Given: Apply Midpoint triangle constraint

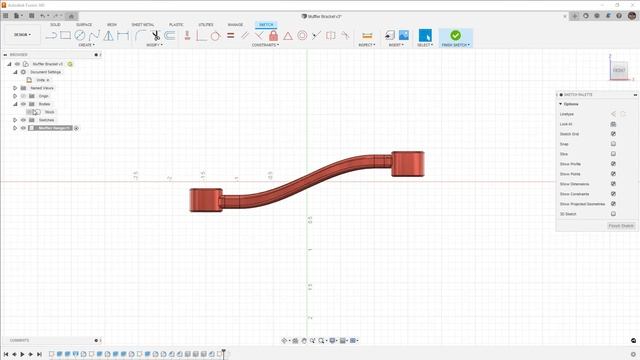Looking at the screenshot, I should 288,36.
